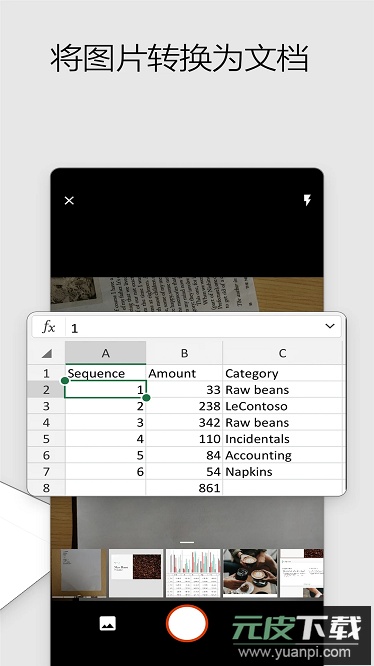Select row 6 header

point(46,455)
